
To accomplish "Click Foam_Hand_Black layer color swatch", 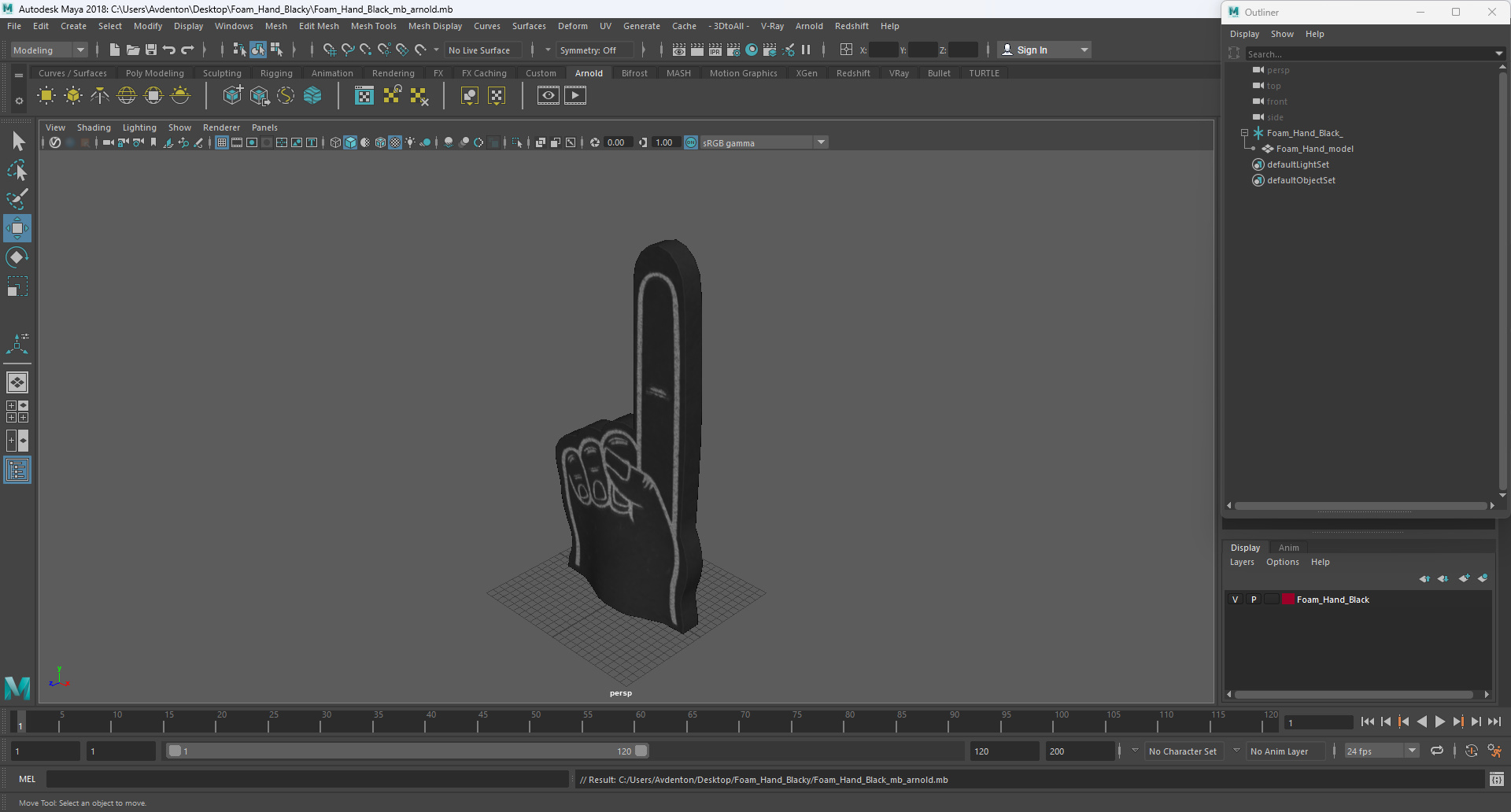I will [x=1288, y=600].
